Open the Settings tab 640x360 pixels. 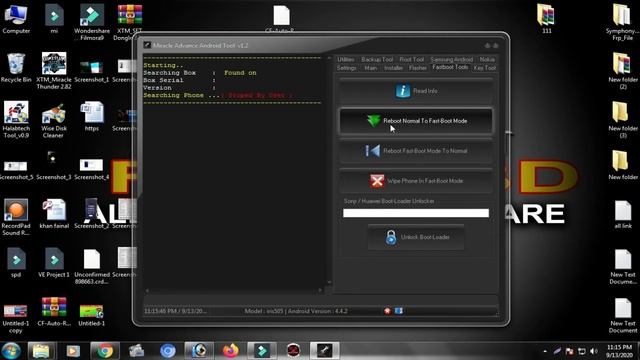pos(347,68)
